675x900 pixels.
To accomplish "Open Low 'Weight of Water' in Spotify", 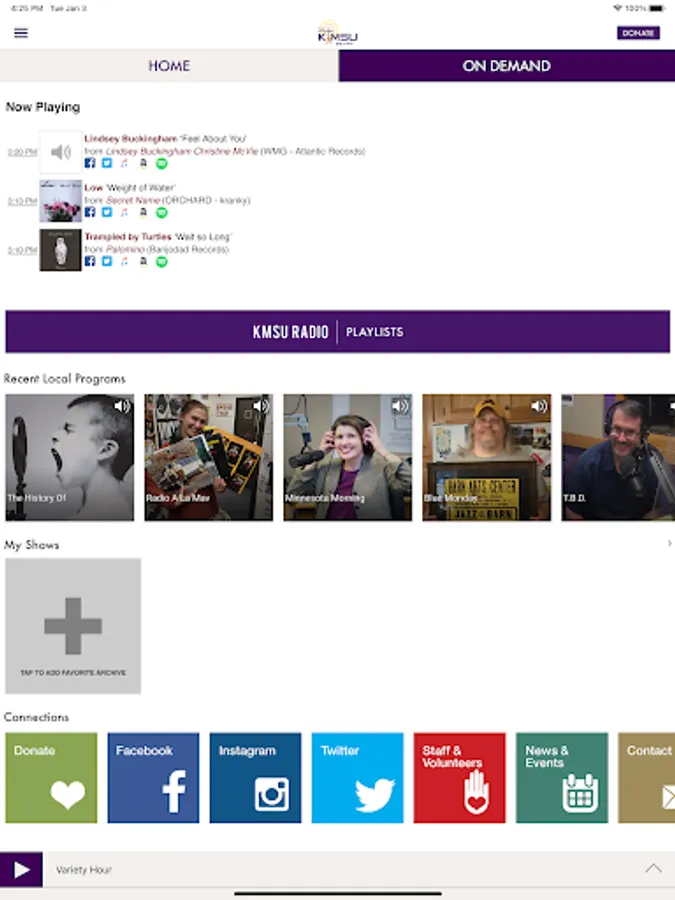I will click(162, 212).
